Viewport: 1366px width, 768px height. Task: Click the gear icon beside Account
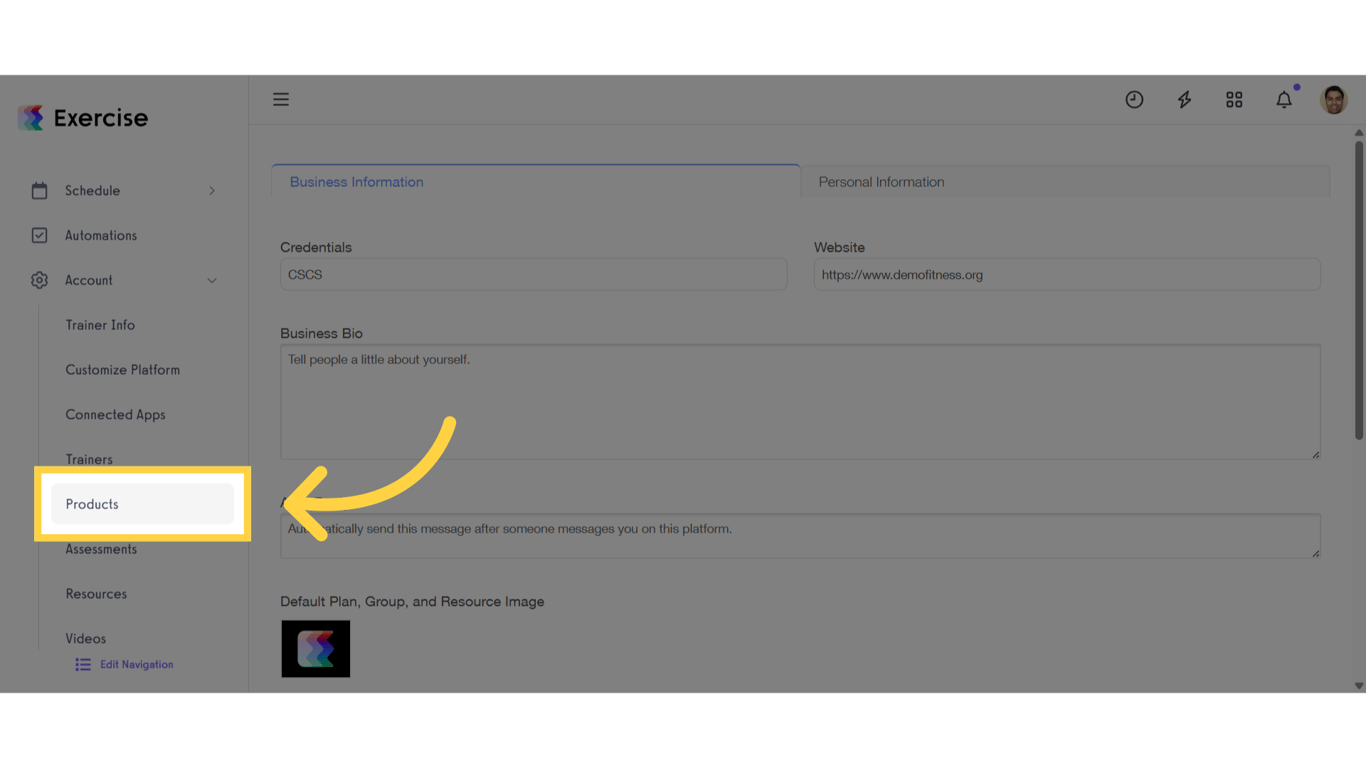[x=39, y=280]
